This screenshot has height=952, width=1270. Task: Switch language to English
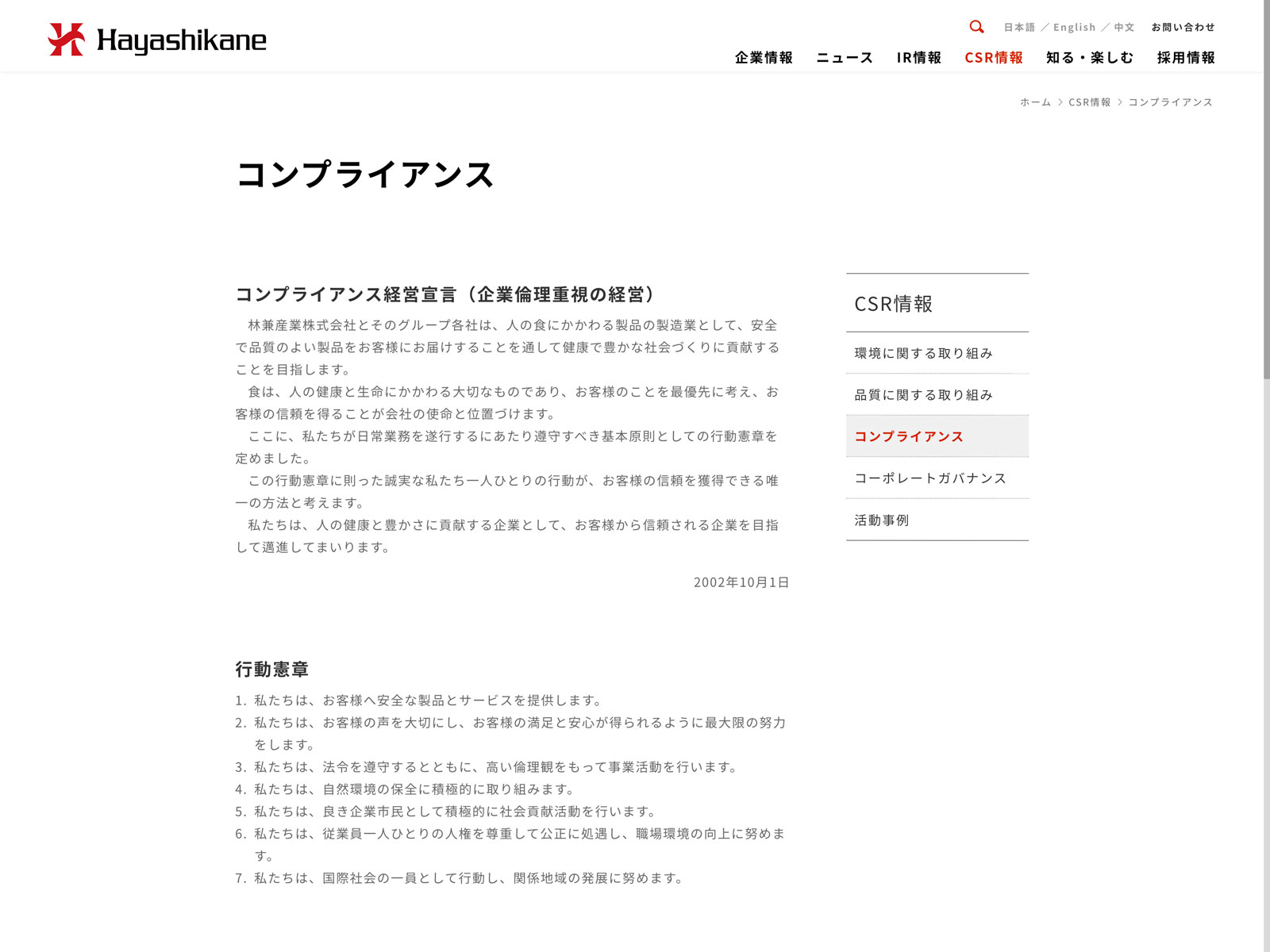click(1074, 28)
